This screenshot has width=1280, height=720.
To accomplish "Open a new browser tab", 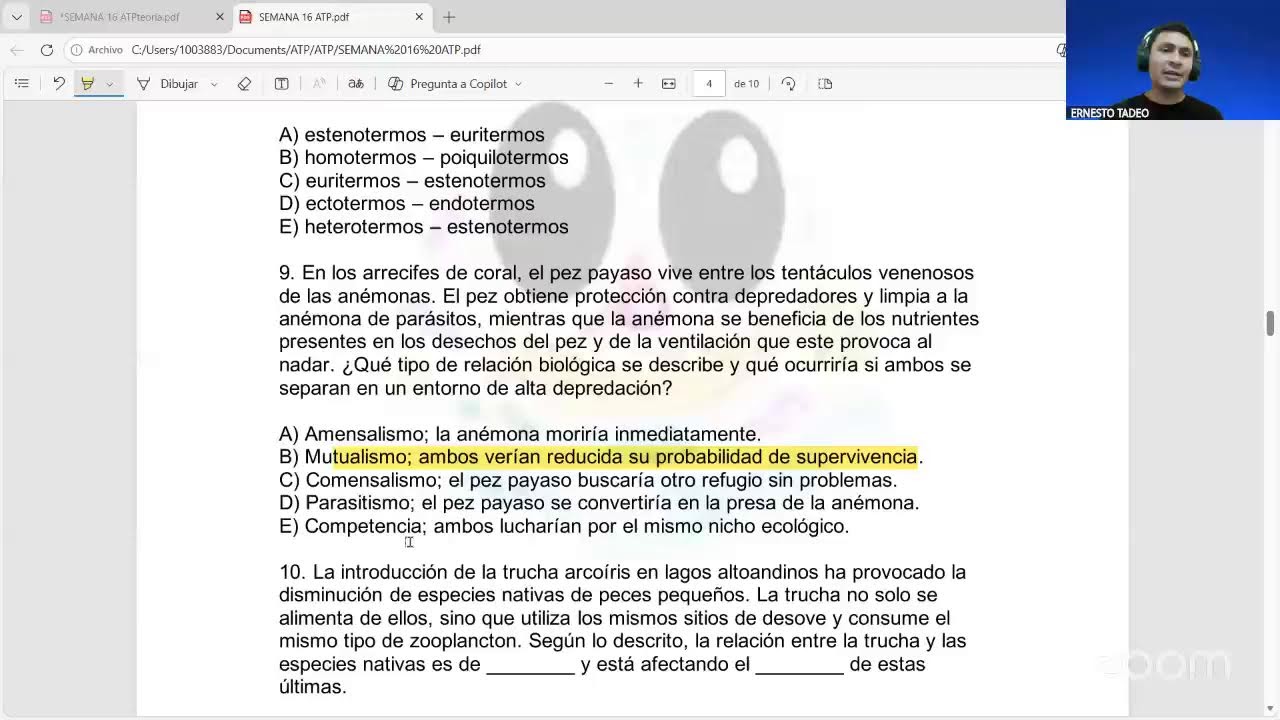I will [x=449, y=17].
